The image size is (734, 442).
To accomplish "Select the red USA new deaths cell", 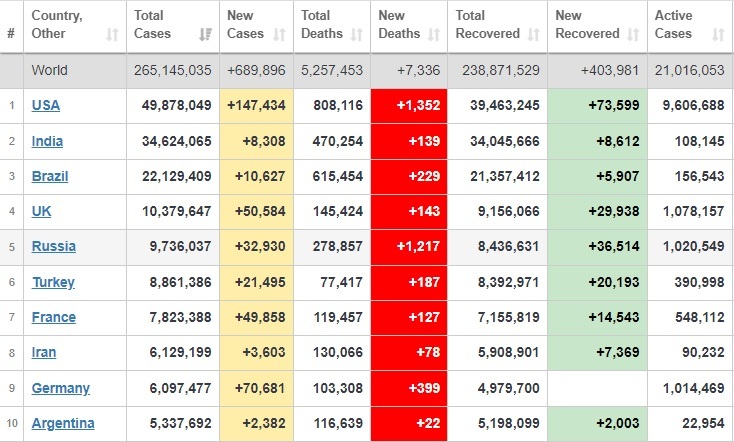I will (409, 105).
